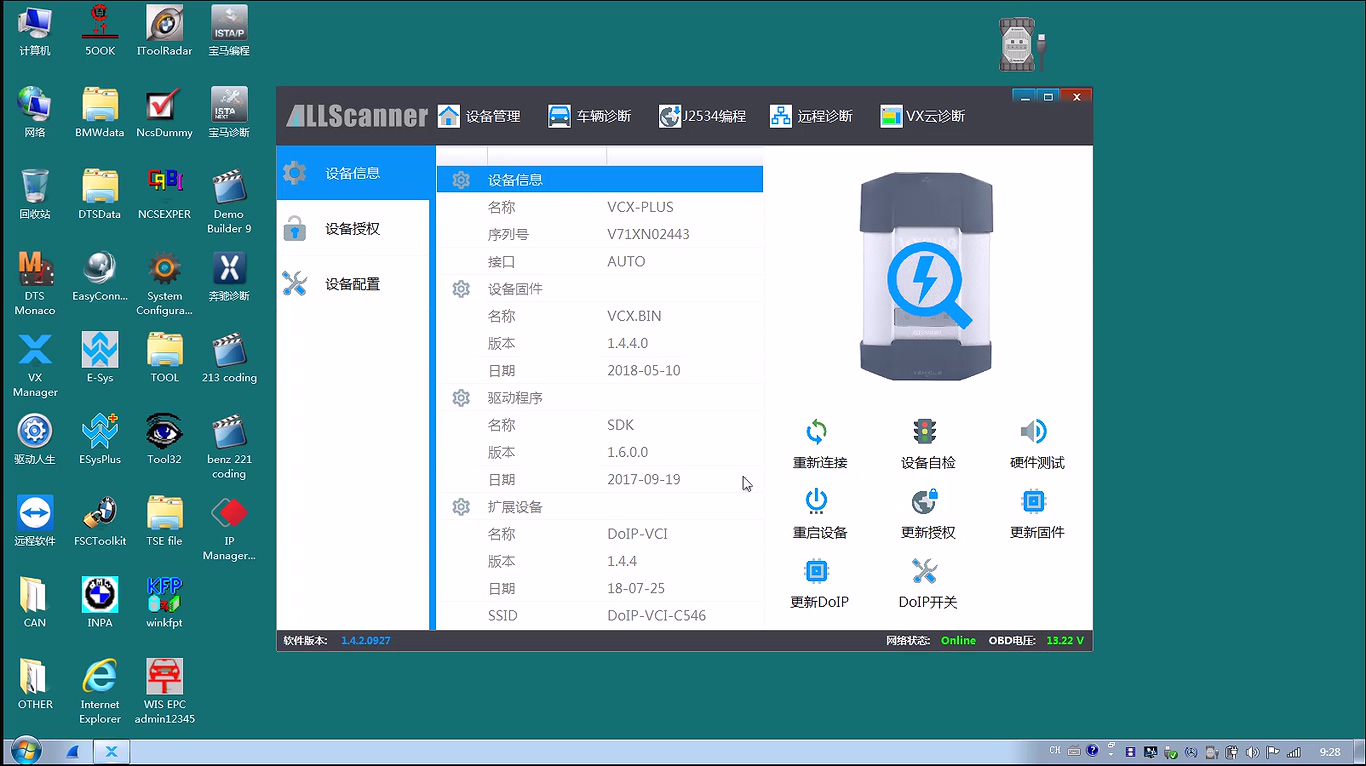The width and height of the screenshot is (1366, 766).
Task: Collapse the 扩展设备 section header
Action: click(x=515, y=507)
